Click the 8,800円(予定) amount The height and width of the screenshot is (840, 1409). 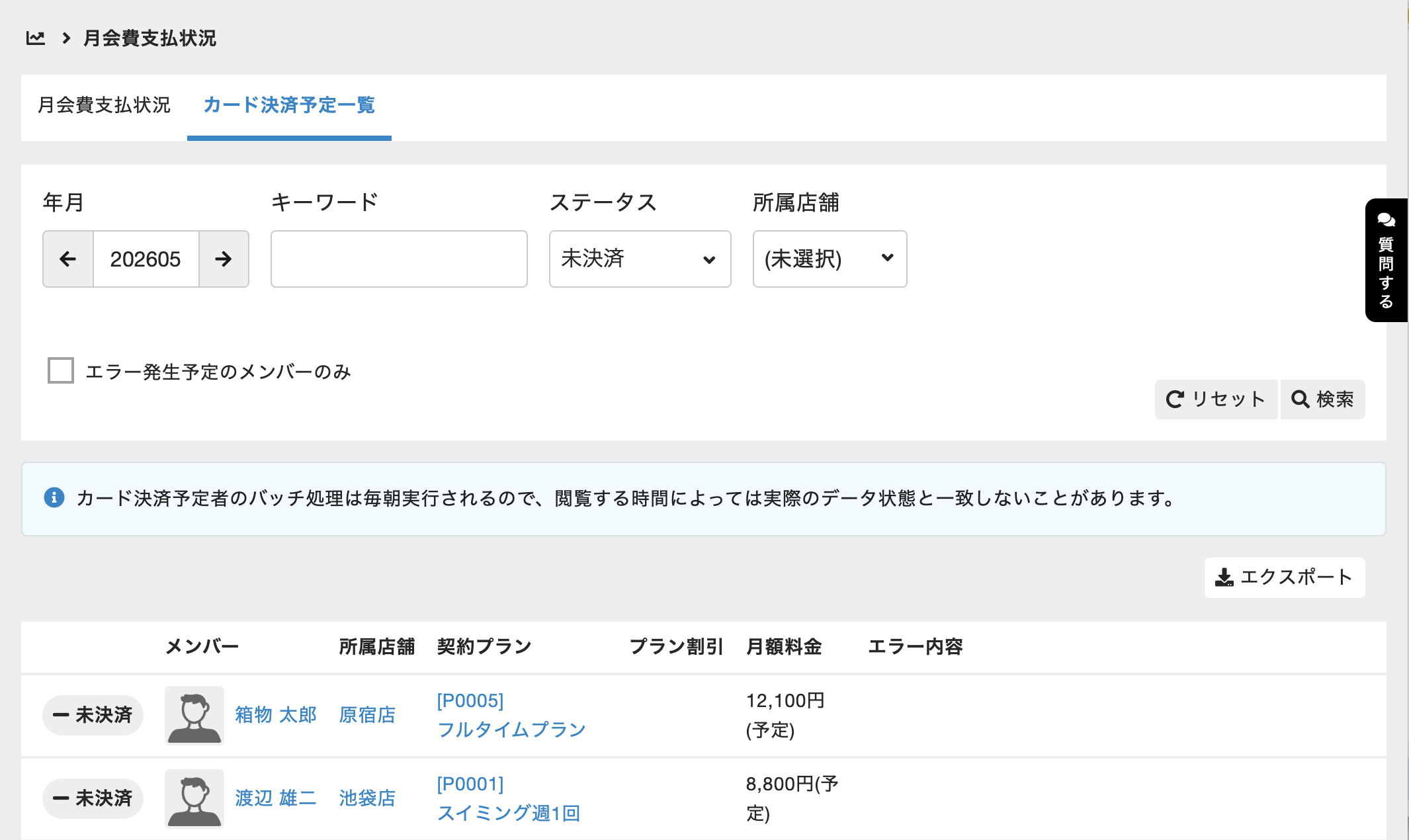(x=792, y=798)
